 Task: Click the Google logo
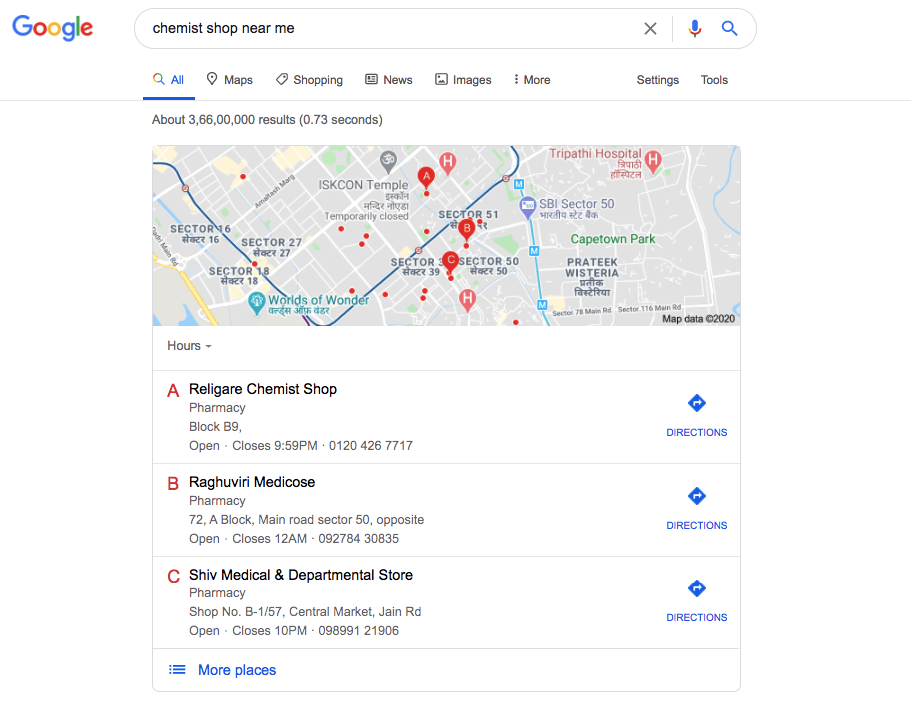[52, 28]
